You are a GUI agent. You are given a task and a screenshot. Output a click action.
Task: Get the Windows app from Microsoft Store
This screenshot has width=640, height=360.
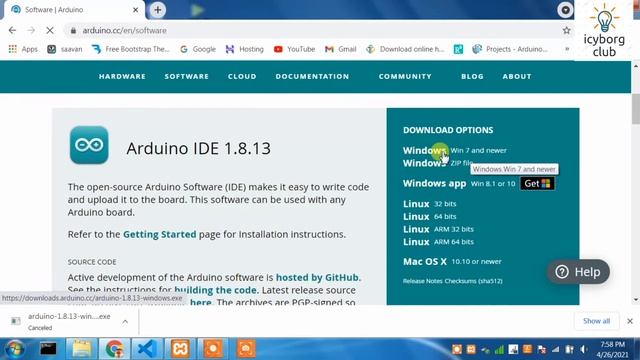point(537,184)
